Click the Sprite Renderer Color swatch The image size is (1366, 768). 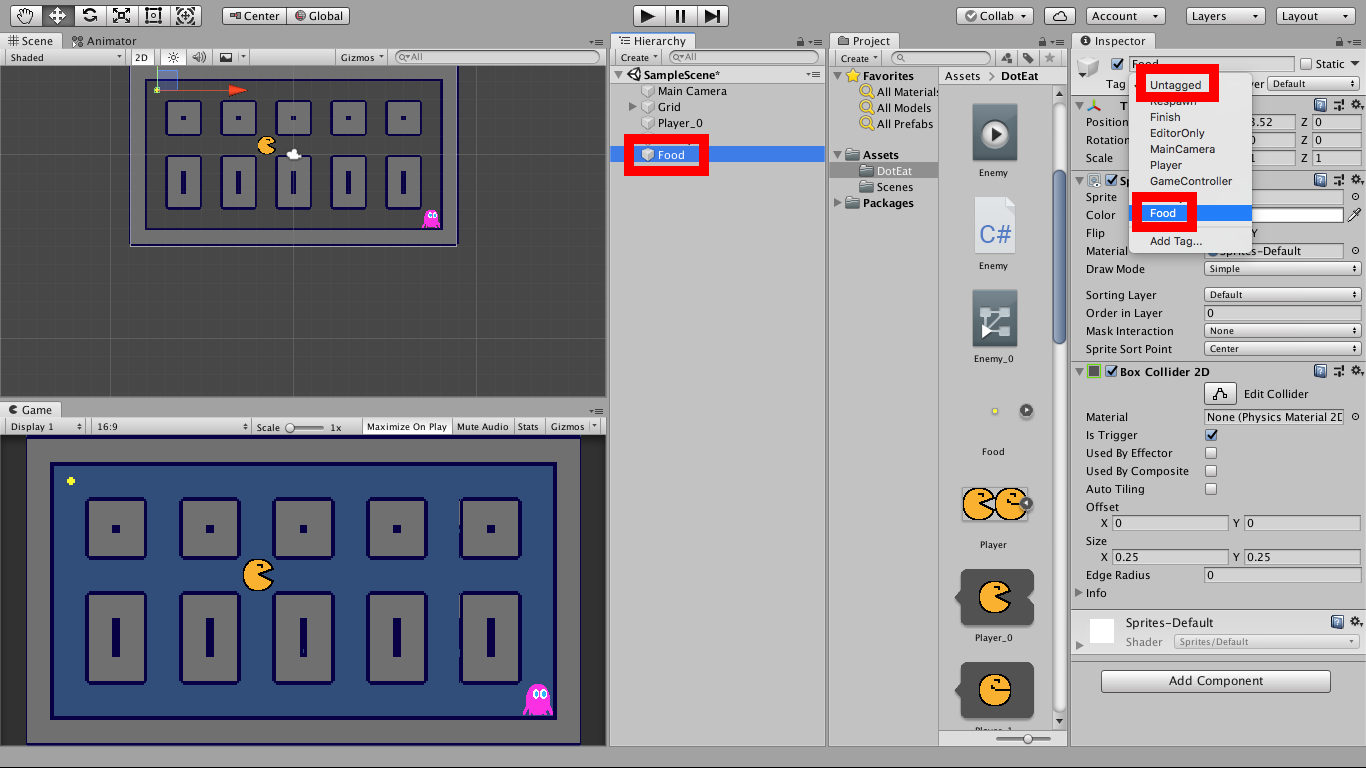coord(1274,215)
